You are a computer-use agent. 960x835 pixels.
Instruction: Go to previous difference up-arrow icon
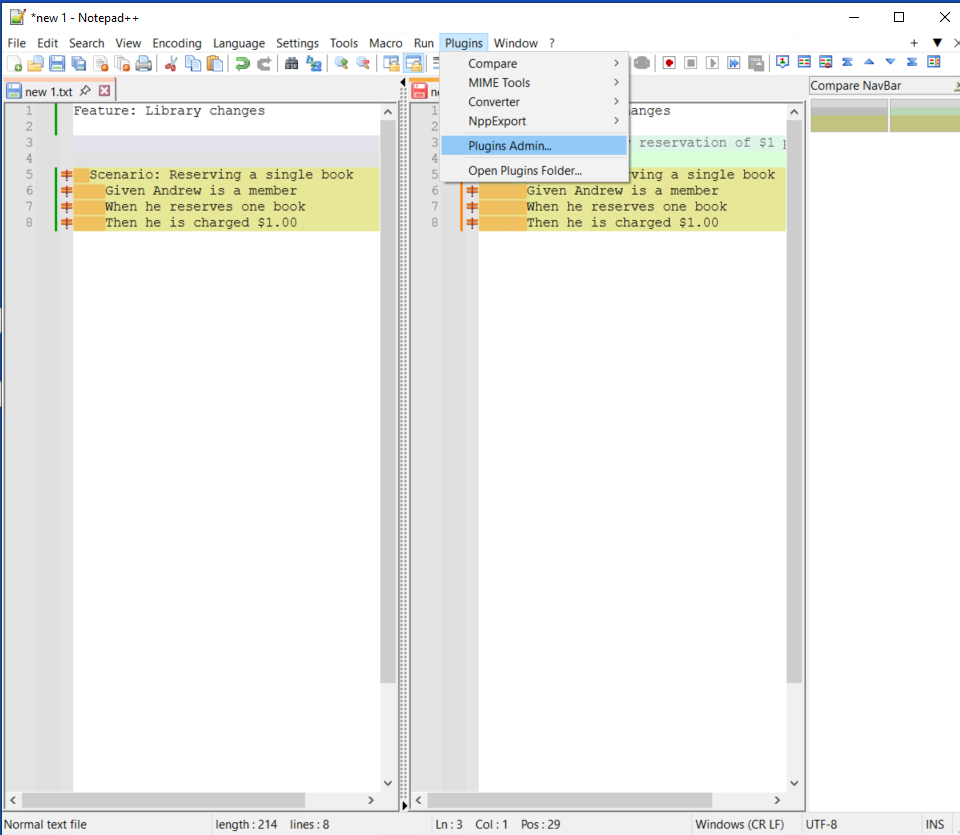869,62
